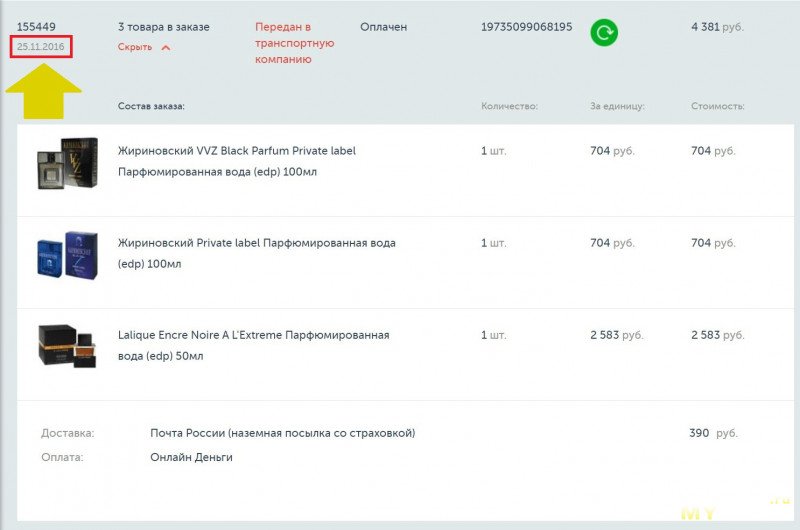Click the green repeat order icon
Image resolution: width=800 pixels, height=530 pixels.
point(604,33)
